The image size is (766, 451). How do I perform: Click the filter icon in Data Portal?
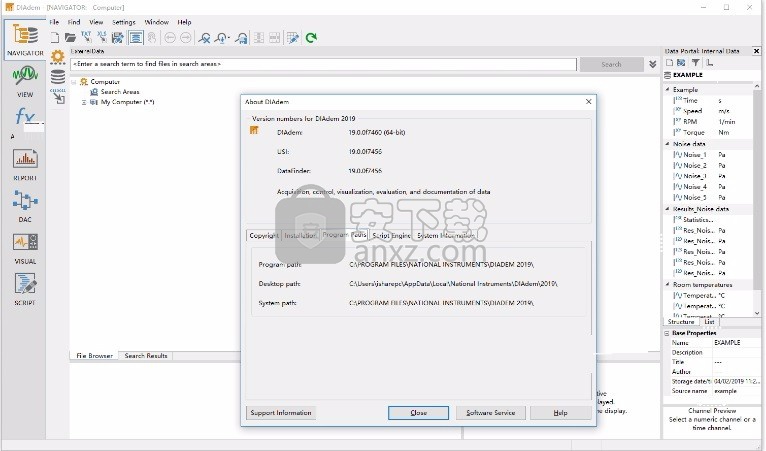(696, 63)
